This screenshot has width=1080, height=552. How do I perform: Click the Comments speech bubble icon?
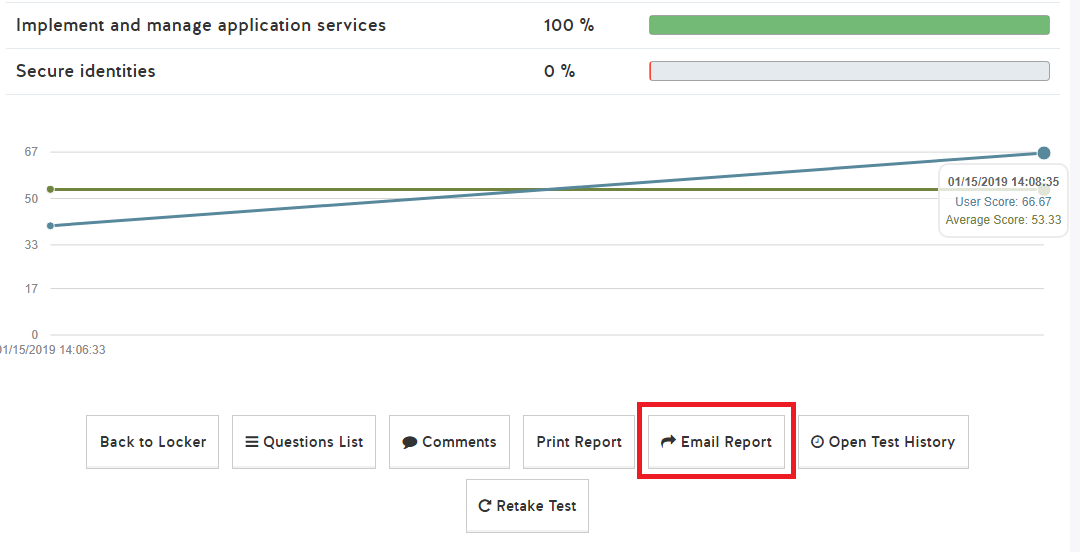410,442
